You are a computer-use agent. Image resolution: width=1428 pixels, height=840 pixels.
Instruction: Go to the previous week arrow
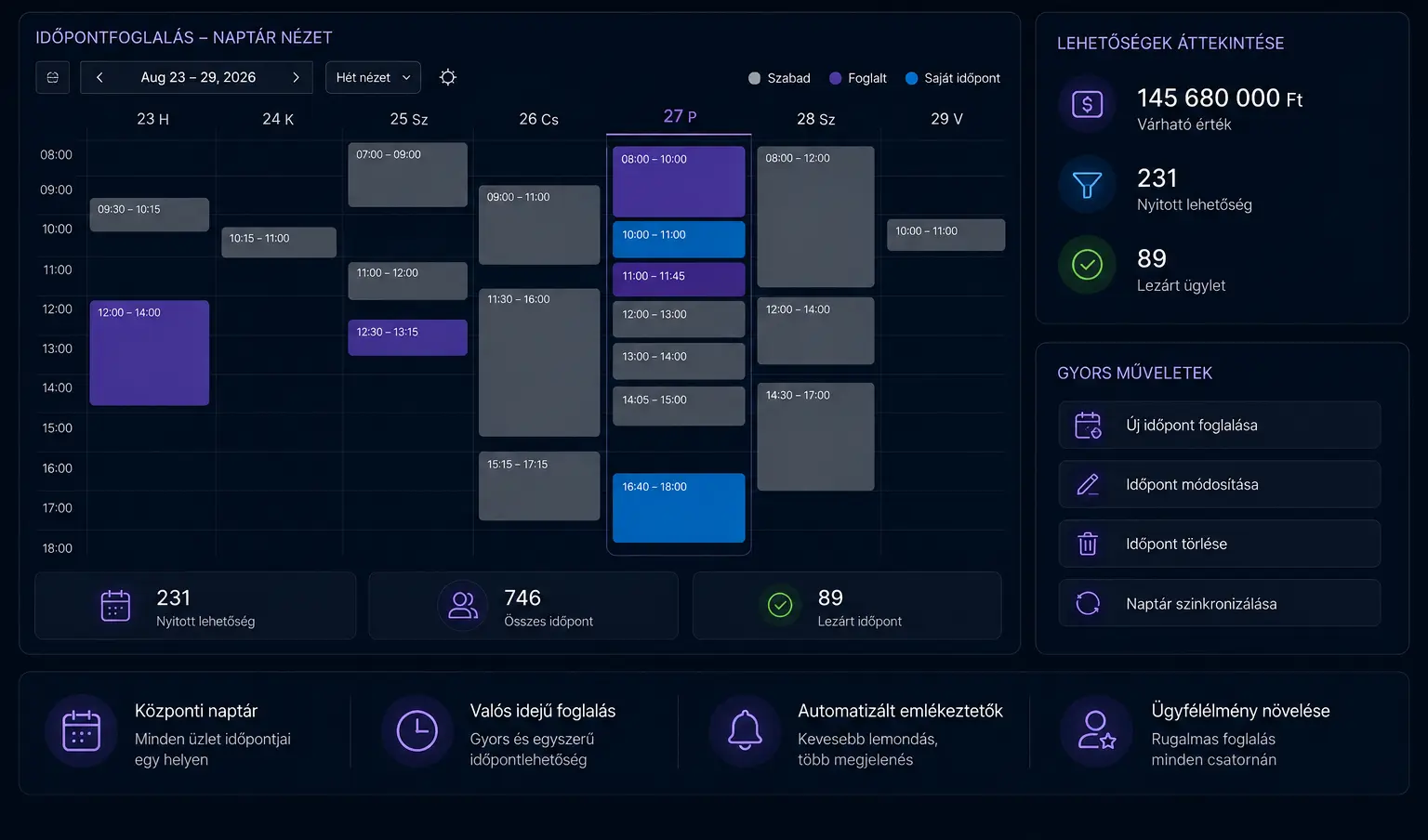pos(99,77)
